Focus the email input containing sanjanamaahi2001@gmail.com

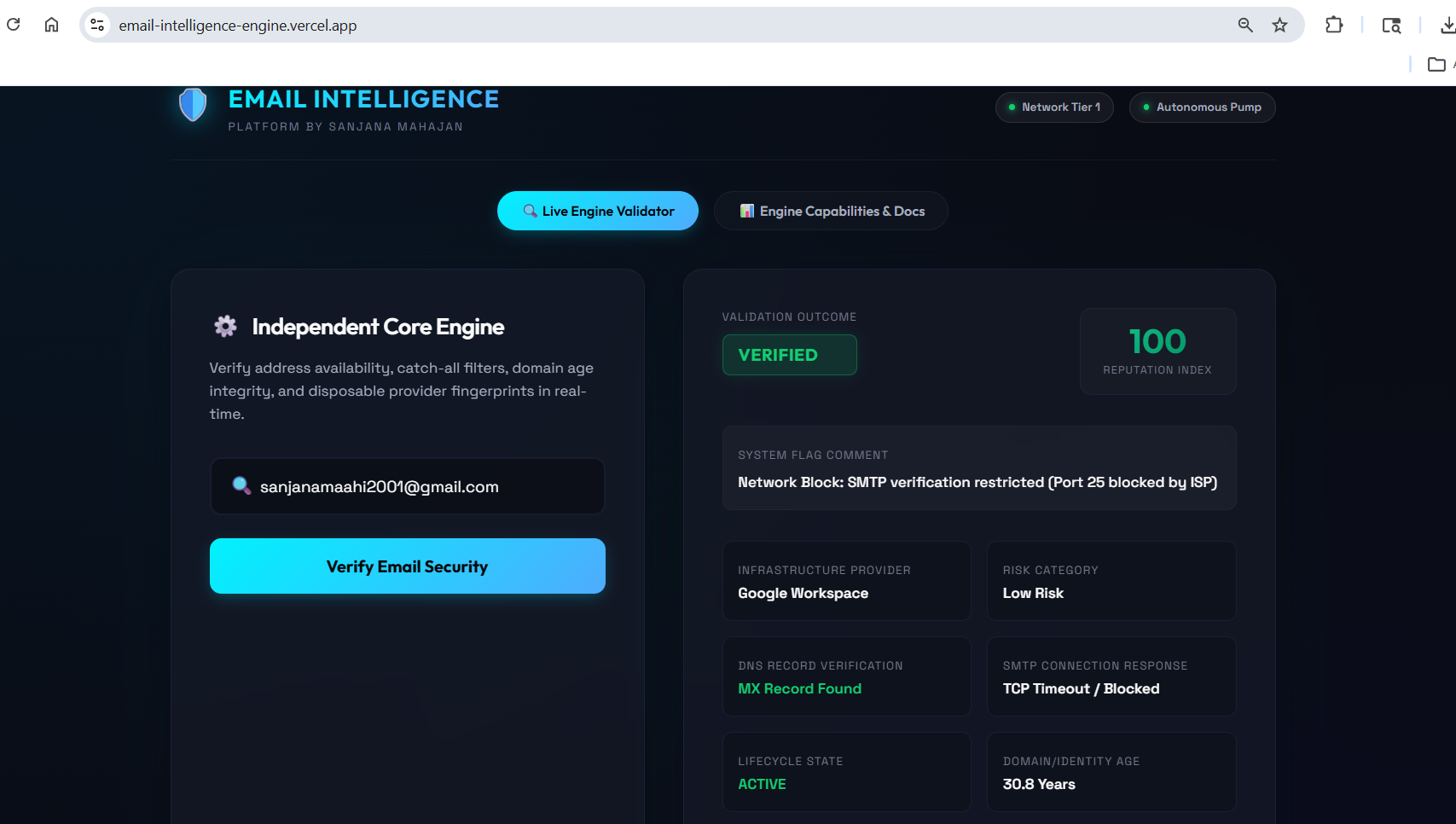click(408, 486)
